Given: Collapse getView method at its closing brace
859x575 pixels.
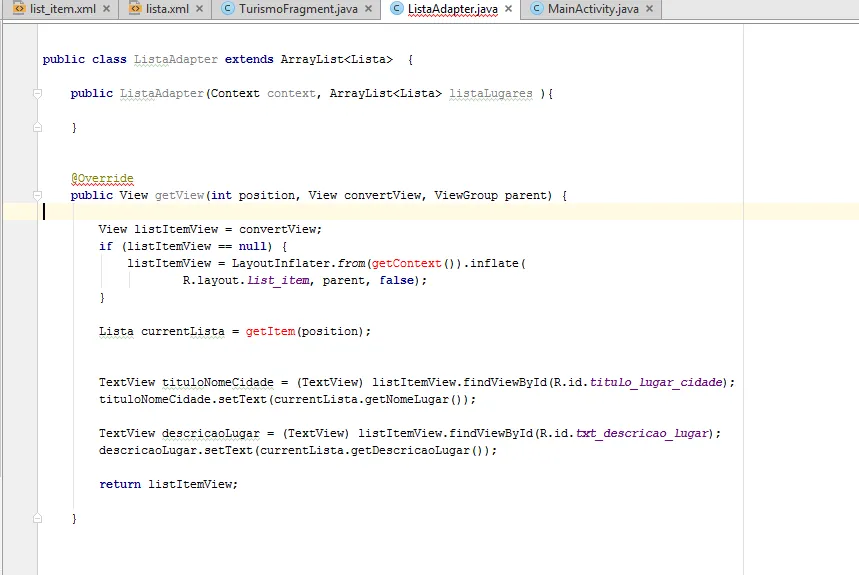Looking at the screenshot, I should tap(37, 518).
